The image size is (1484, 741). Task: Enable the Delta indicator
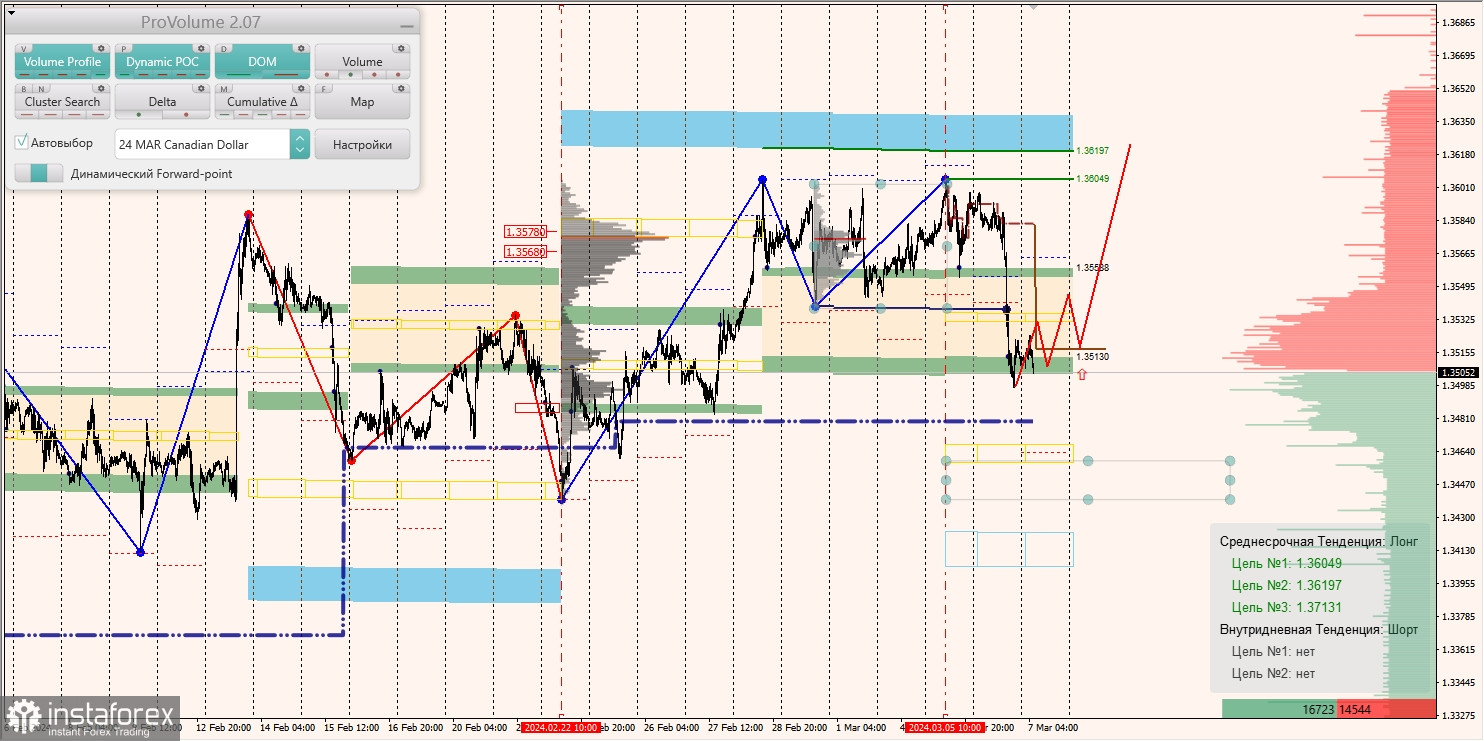(x=162, y=102)
